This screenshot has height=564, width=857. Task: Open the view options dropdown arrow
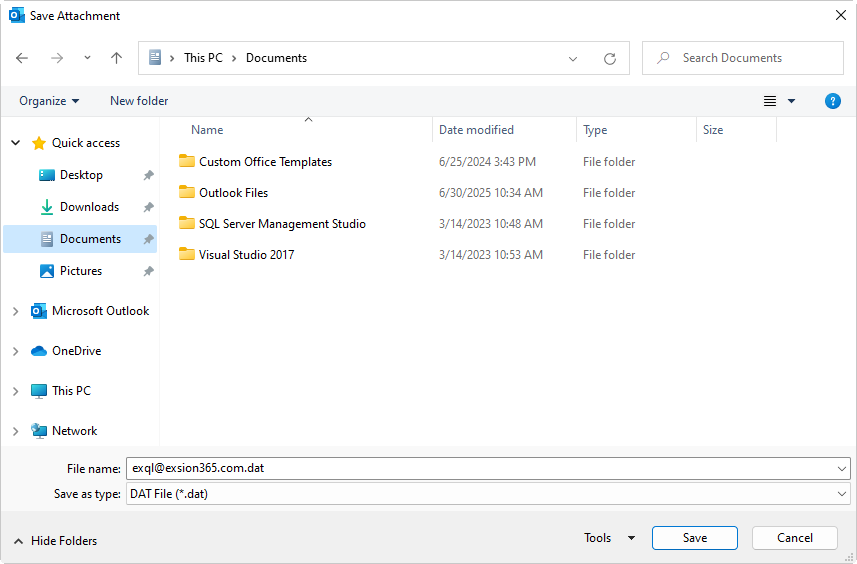tap(791, 101)
